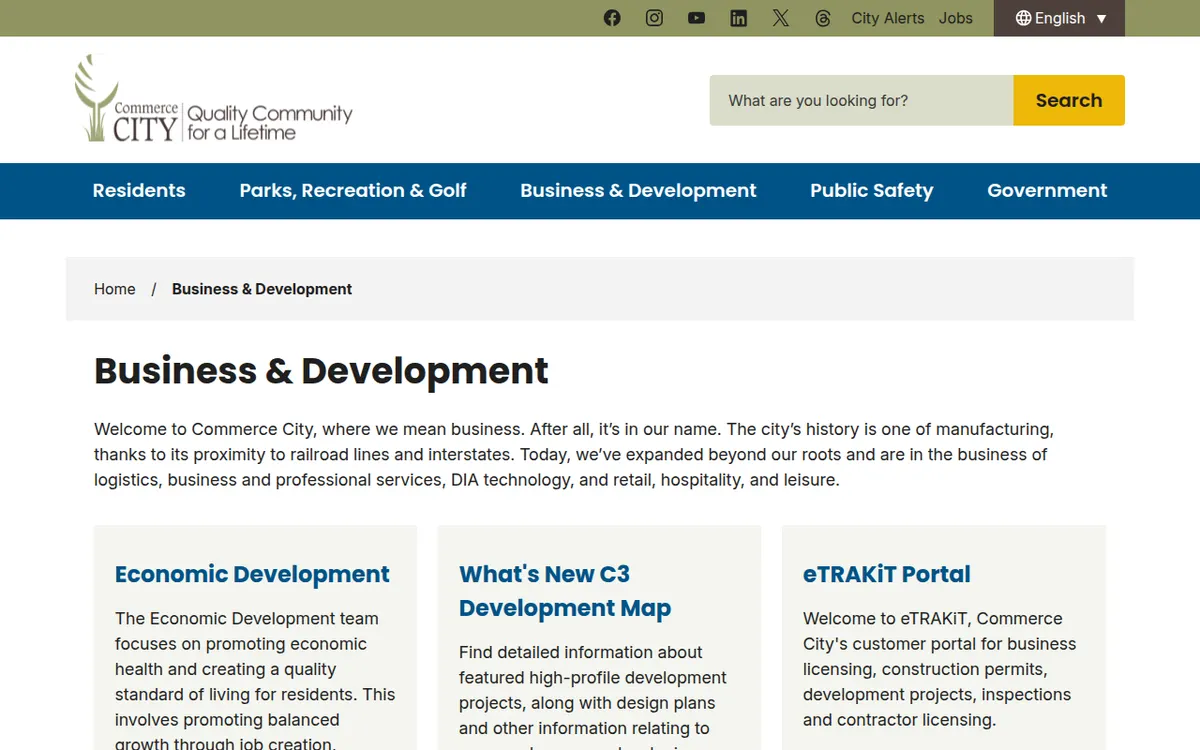Click the Business & Development page title

pyautogui.click(x=321, y=371)
